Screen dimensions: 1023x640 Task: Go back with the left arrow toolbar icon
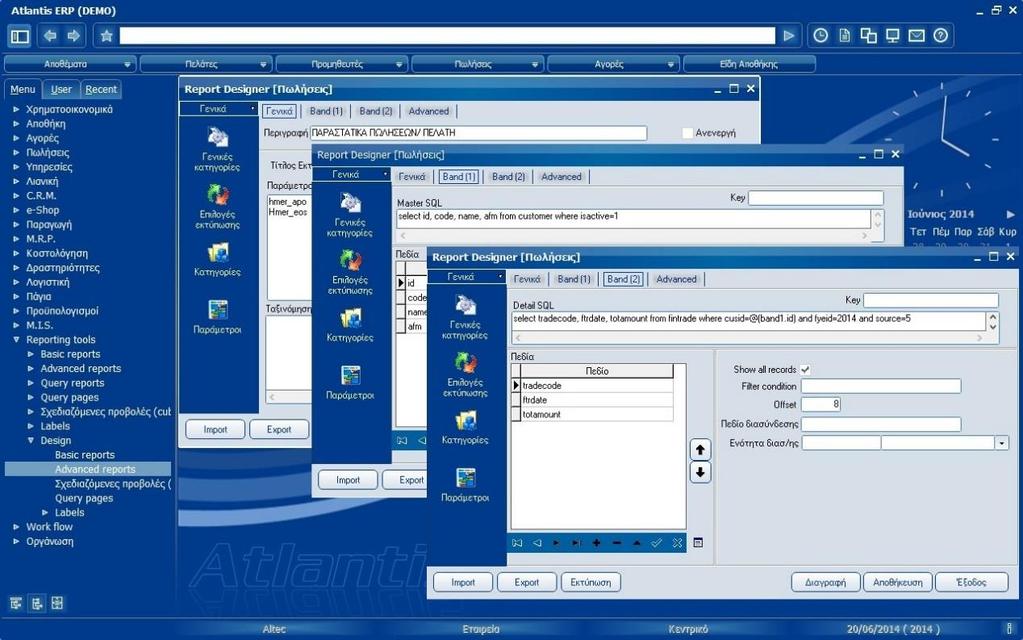(x=50, y=36)
